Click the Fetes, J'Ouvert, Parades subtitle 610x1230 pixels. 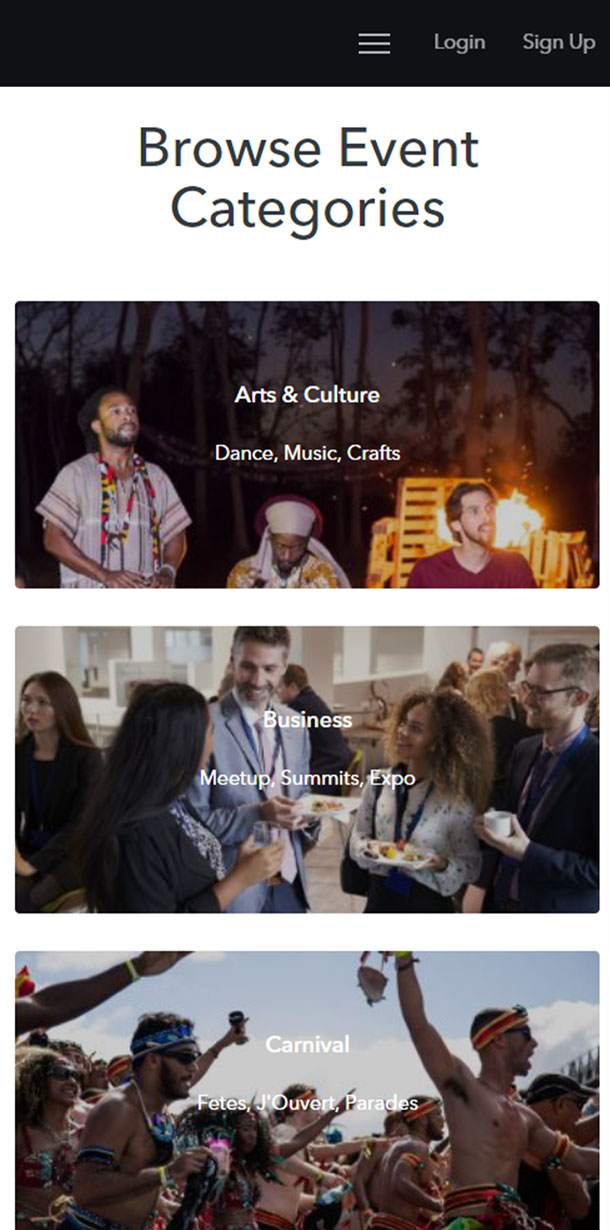click(x=307, y=1103)
